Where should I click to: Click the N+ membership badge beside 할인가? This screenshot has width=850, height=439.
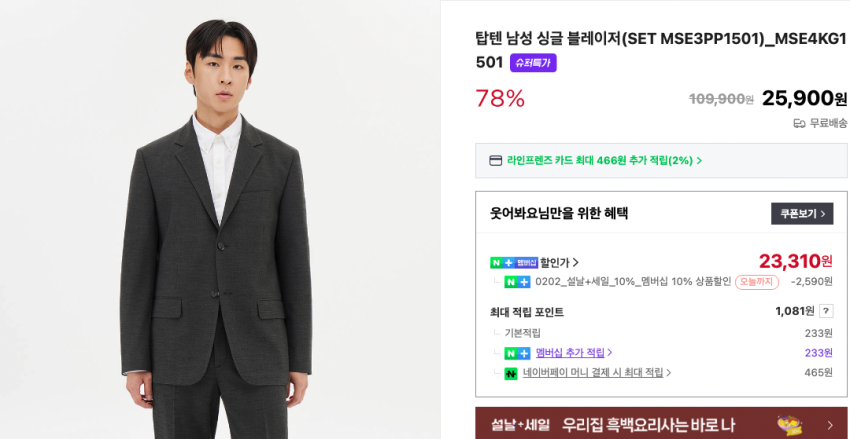514,263
